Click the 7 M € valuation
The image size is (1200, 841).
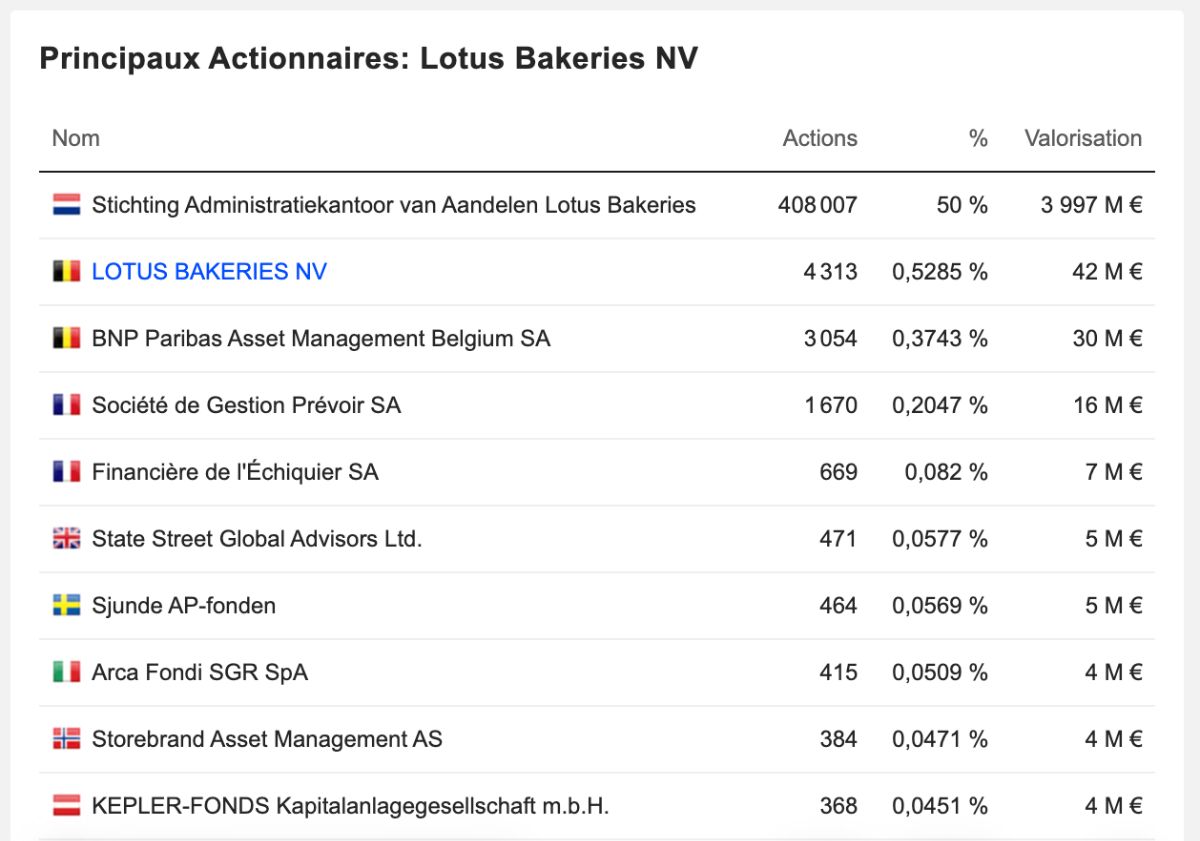1113,472
